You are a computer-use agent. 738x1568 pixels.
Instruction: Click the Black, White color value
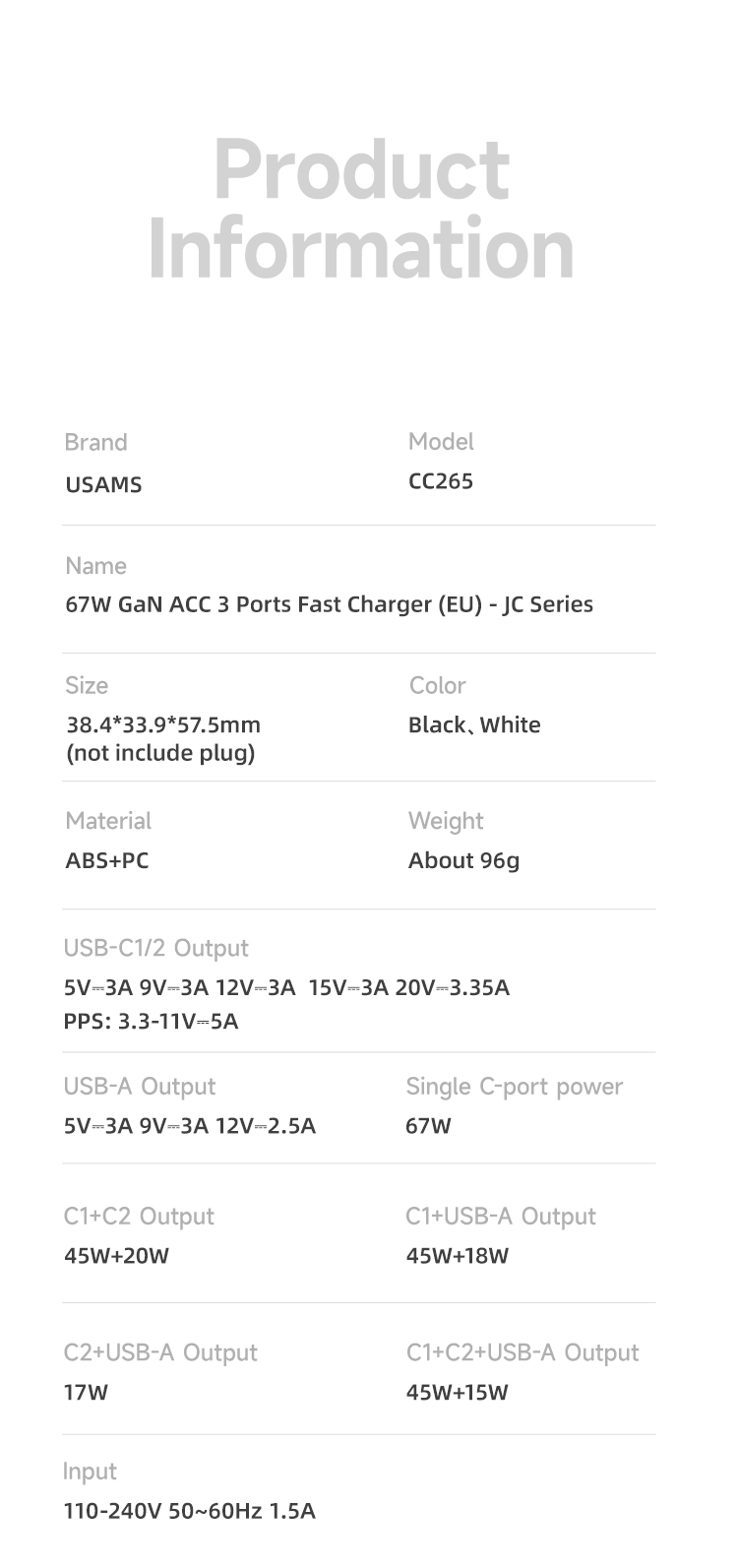[474, 725]
